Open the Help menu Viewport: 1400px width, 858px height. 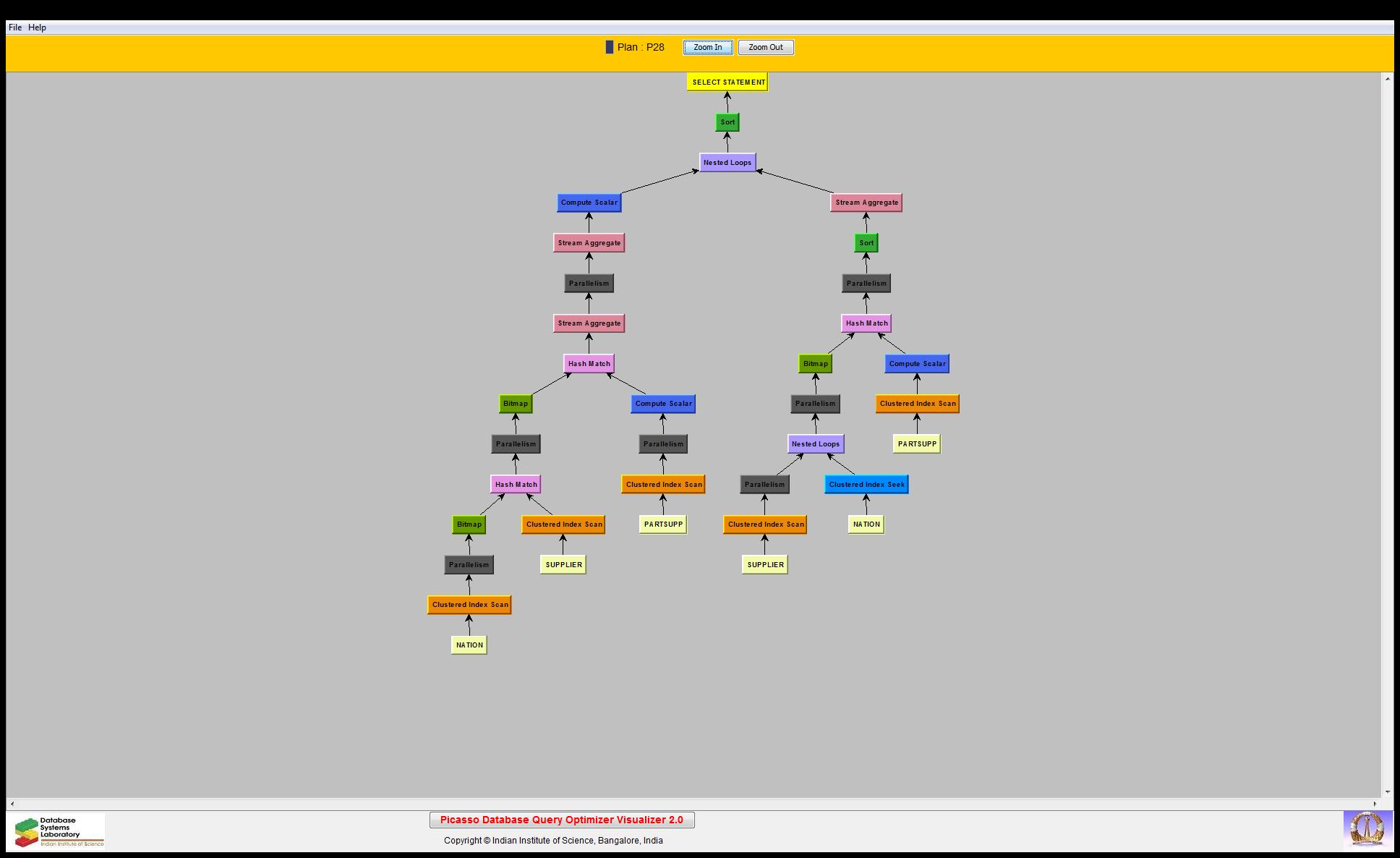pyautogui.click(x=37, y=27)
